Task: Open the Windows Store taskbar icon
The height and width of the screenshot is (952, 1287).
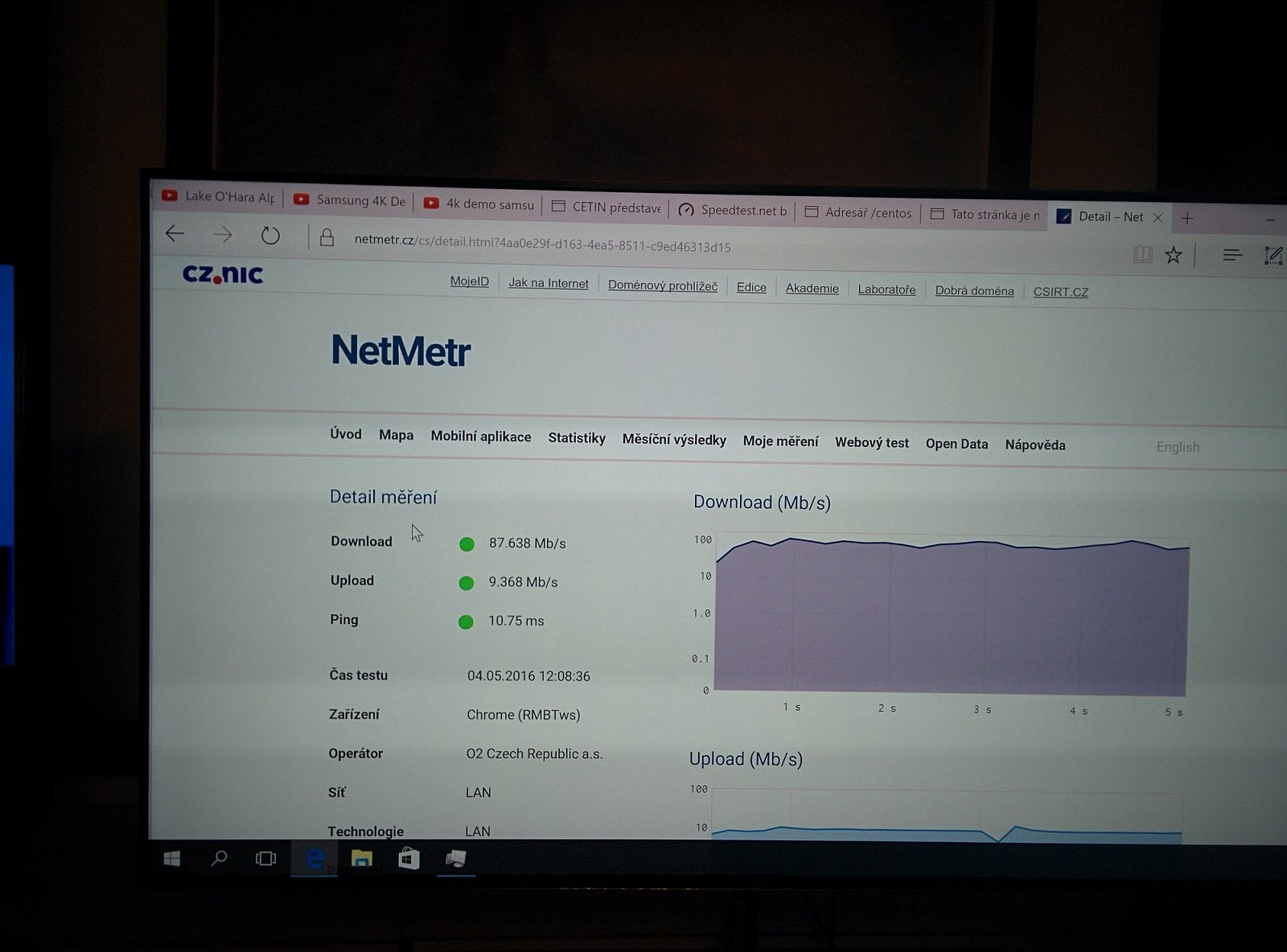Action: [409, 859]
